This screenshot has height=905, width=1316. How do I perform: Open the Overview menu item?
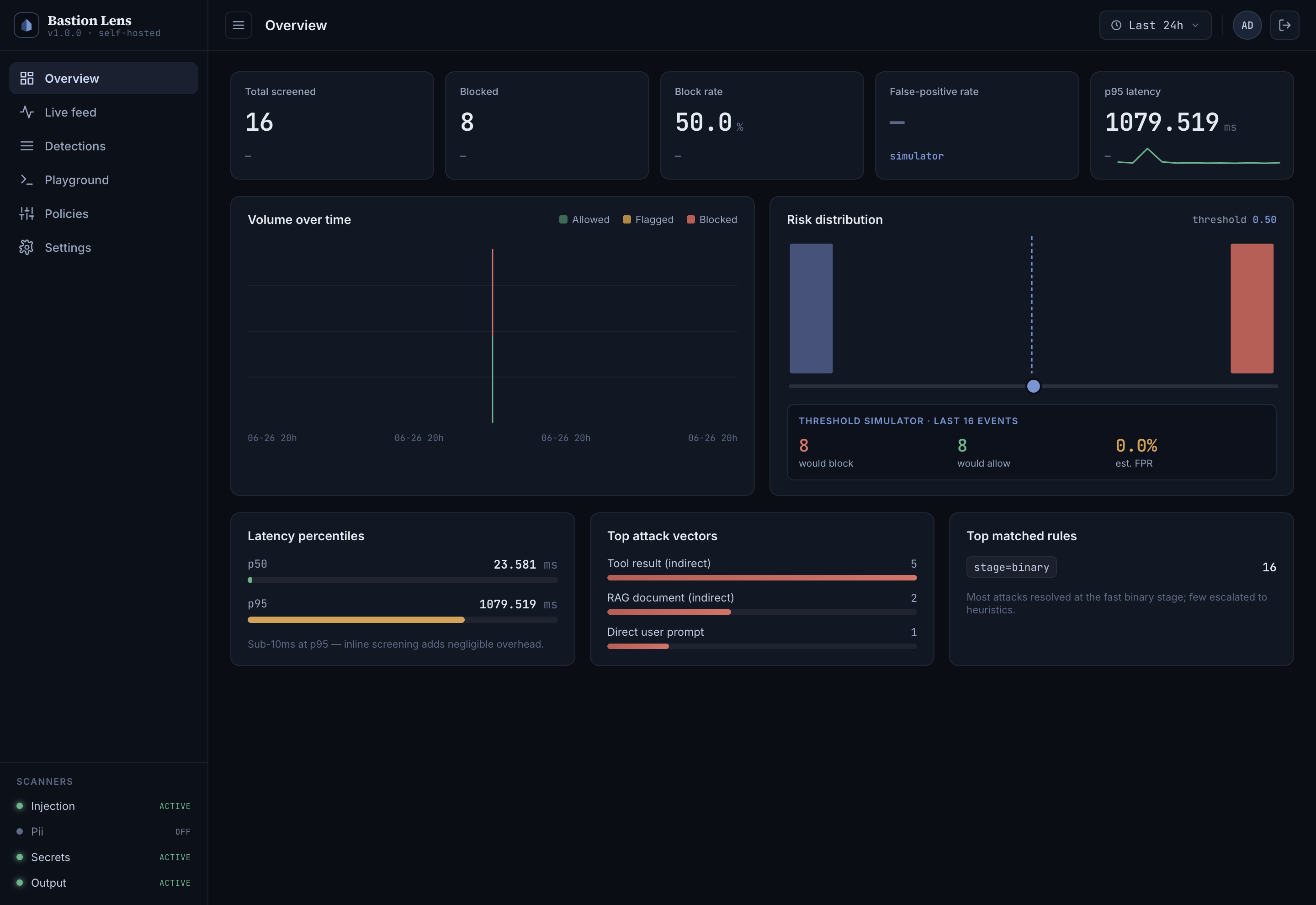click(x=104, y=78)
